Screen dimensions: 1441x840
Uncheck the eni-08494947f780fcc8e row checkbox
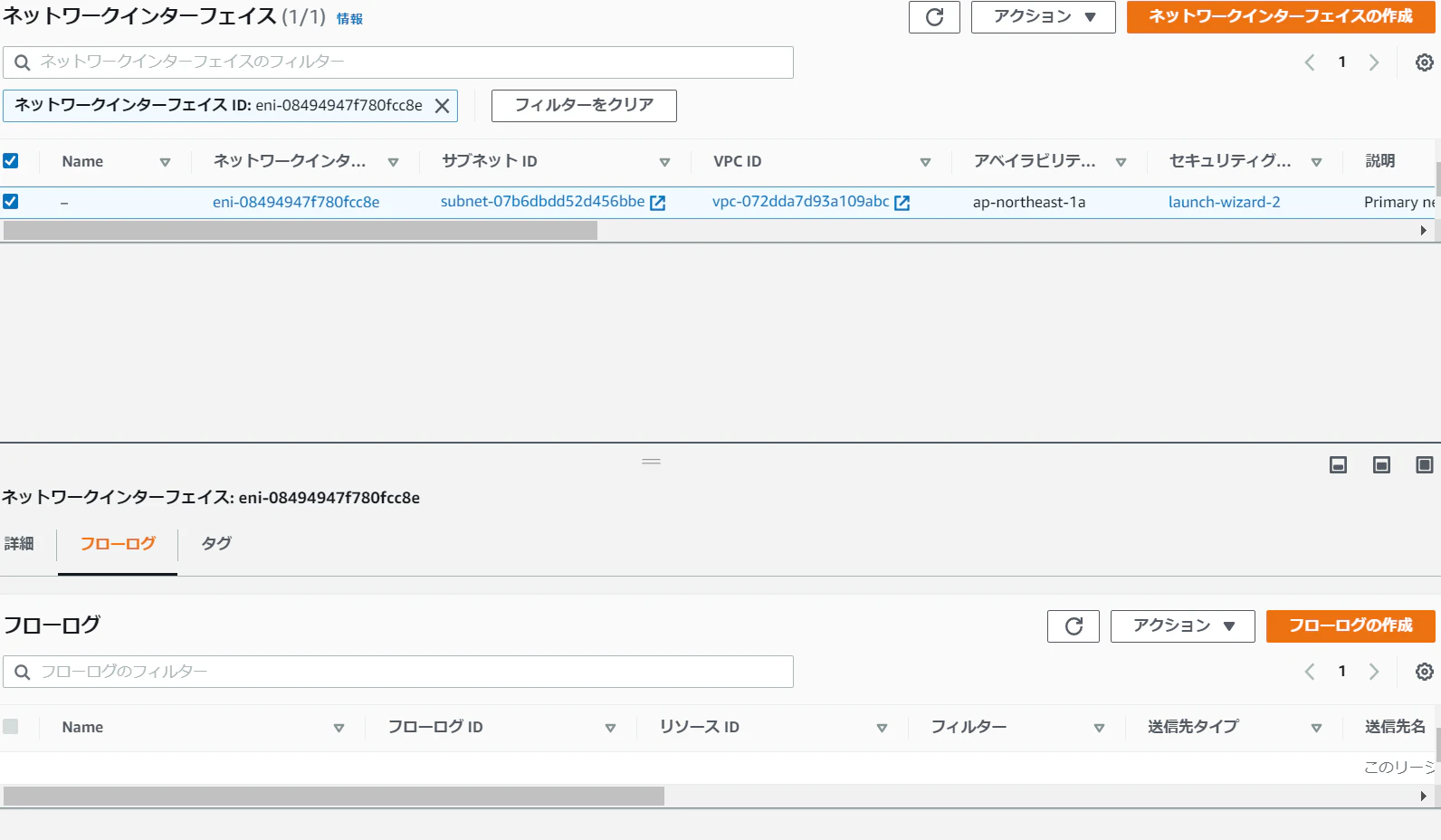click(11, 202)
